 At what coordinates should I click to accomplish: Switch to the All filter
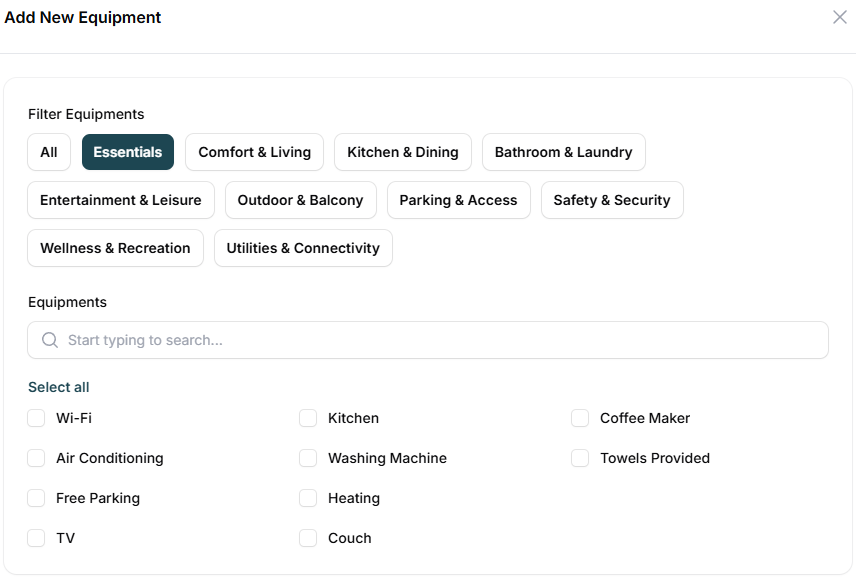tap(49, 152)
